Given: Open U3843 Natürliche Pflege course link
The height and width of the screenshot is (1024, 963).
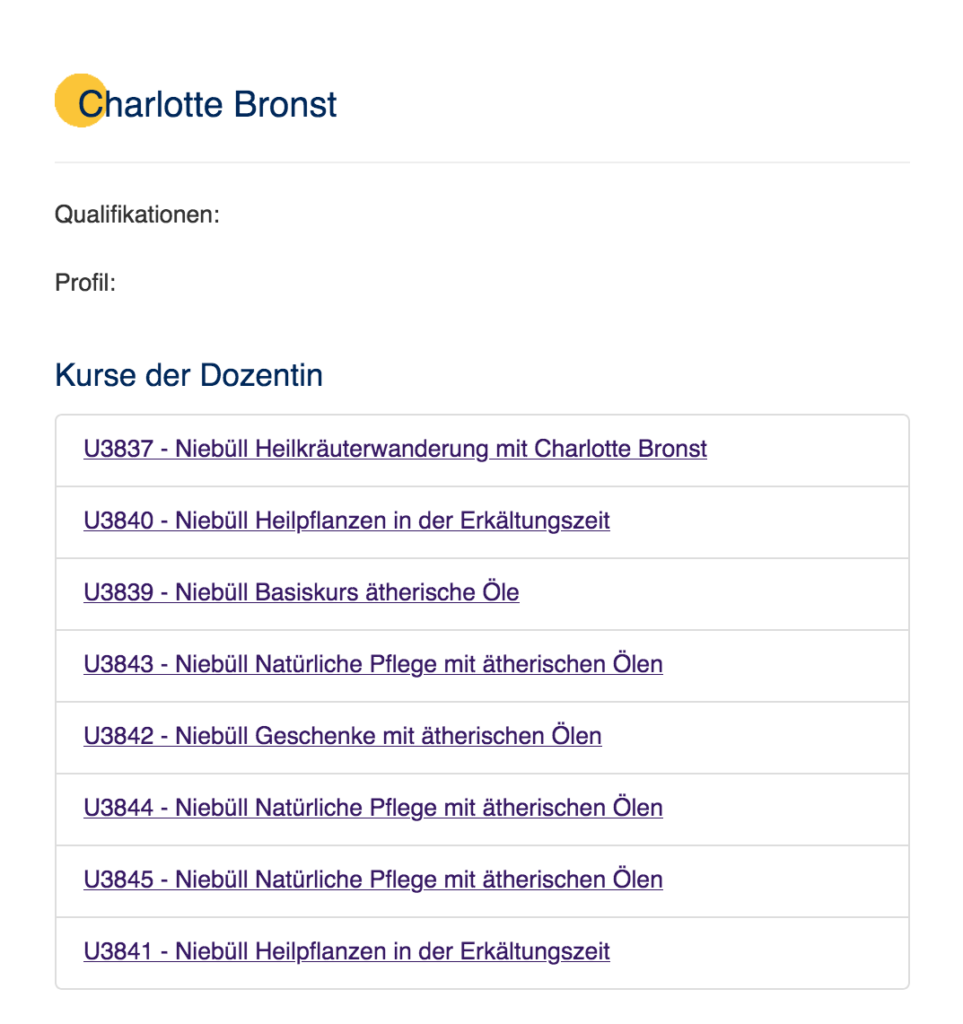Looking at the screenshot, I should coord(373,664).
